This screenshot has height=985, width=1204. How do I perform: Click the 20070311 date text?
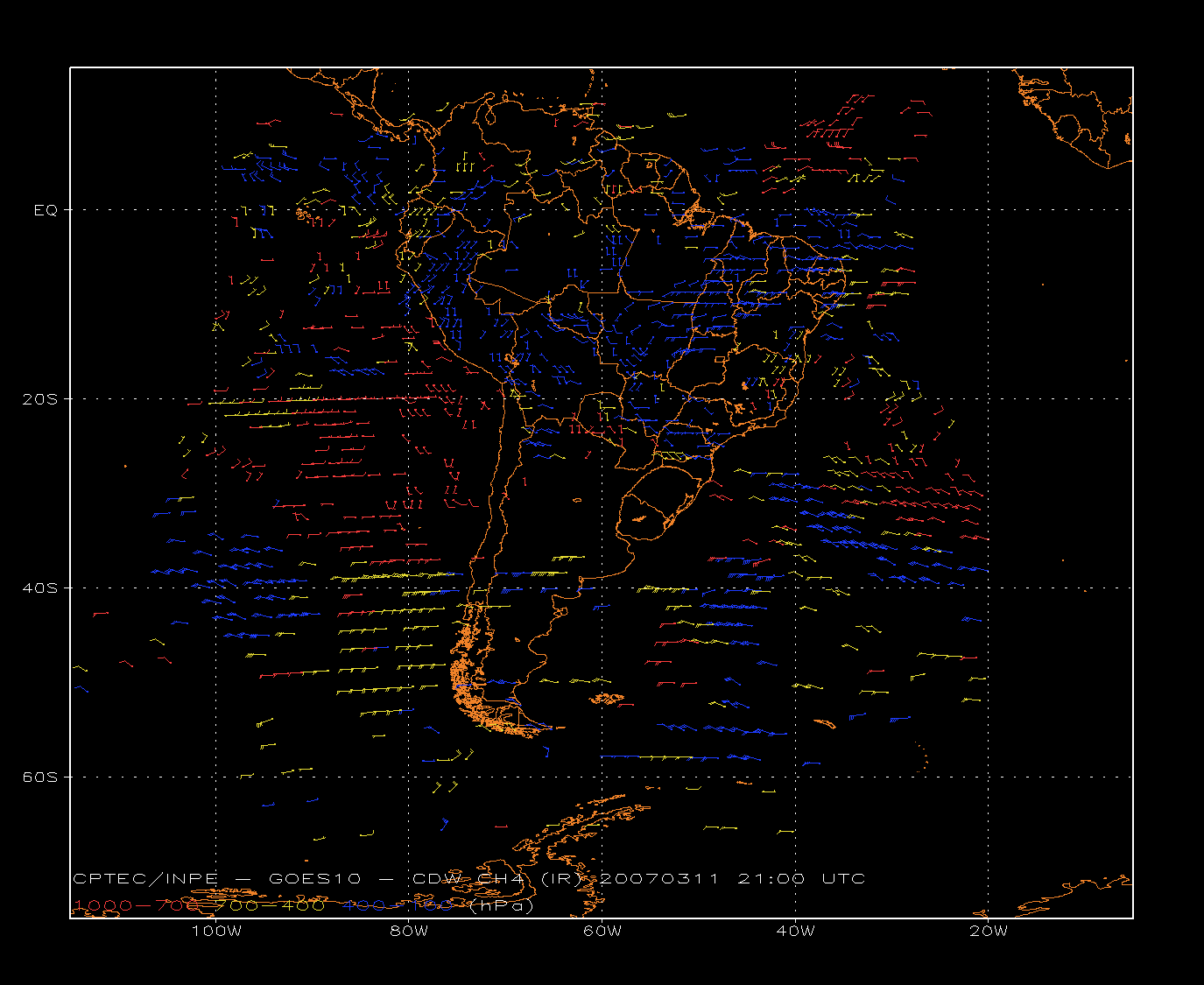658,878
